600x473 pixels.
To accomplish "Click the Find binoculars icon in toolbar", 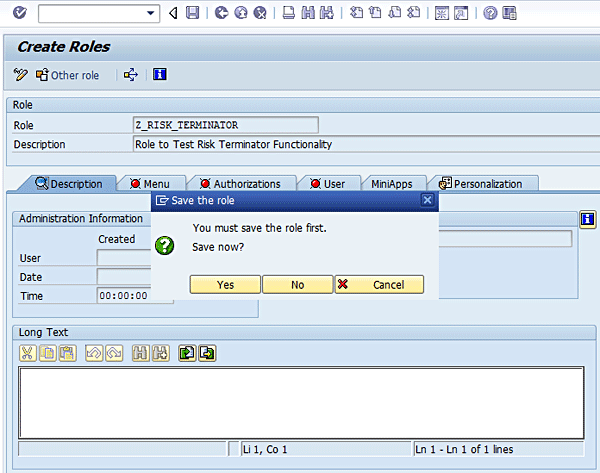I will click(308, 13).
